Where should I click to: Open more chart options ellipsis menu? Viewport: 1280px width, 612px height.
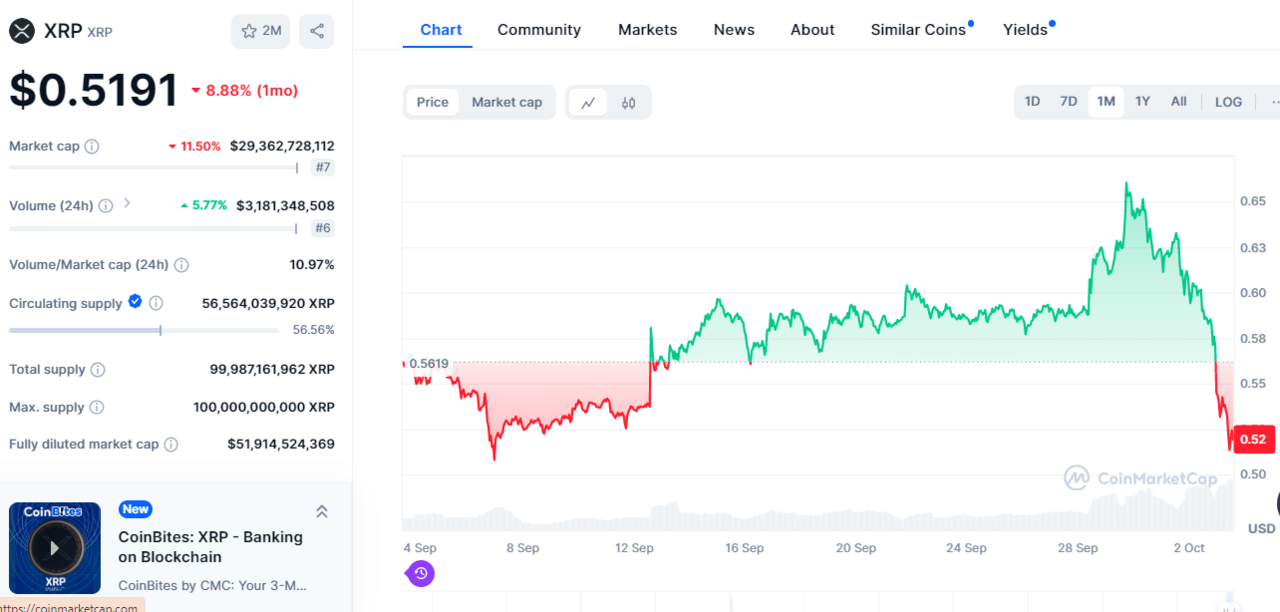coord(1273,102)
